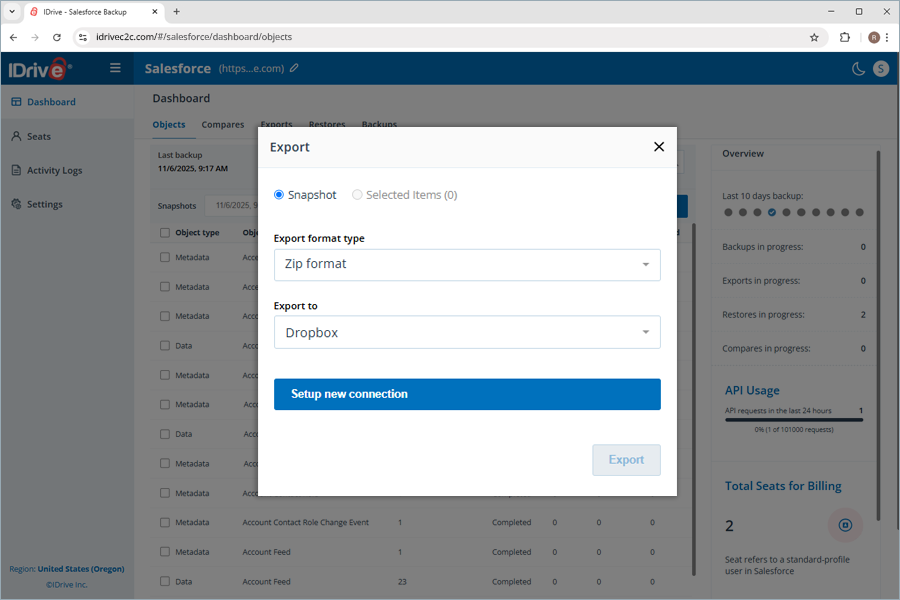Viewport: 900px width, 600px height.
Task: Click the Account Contact Role Change Event text
Action: (305, 522)
